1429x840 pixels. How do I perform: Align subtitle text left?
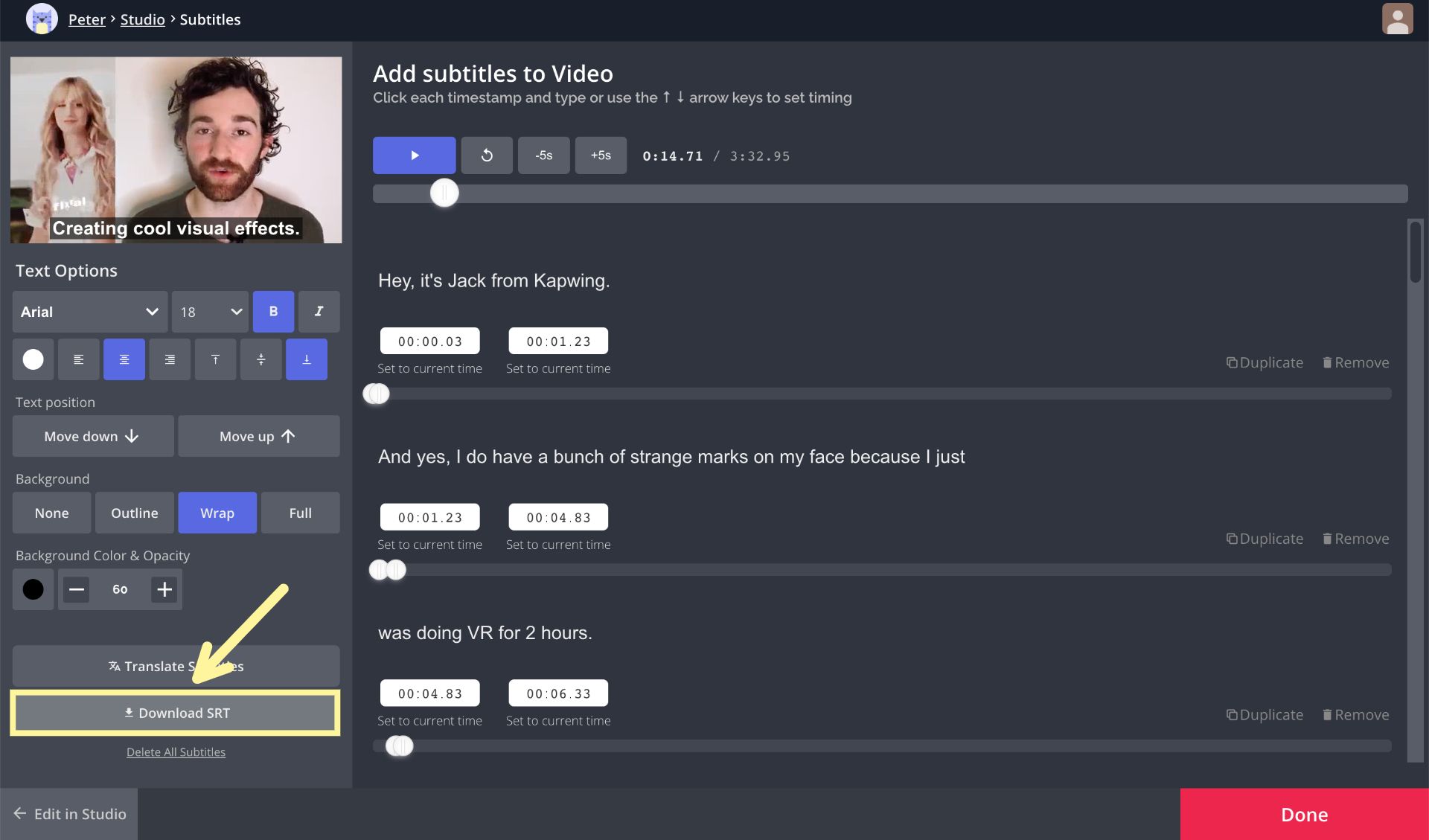(x=78, y=359)
